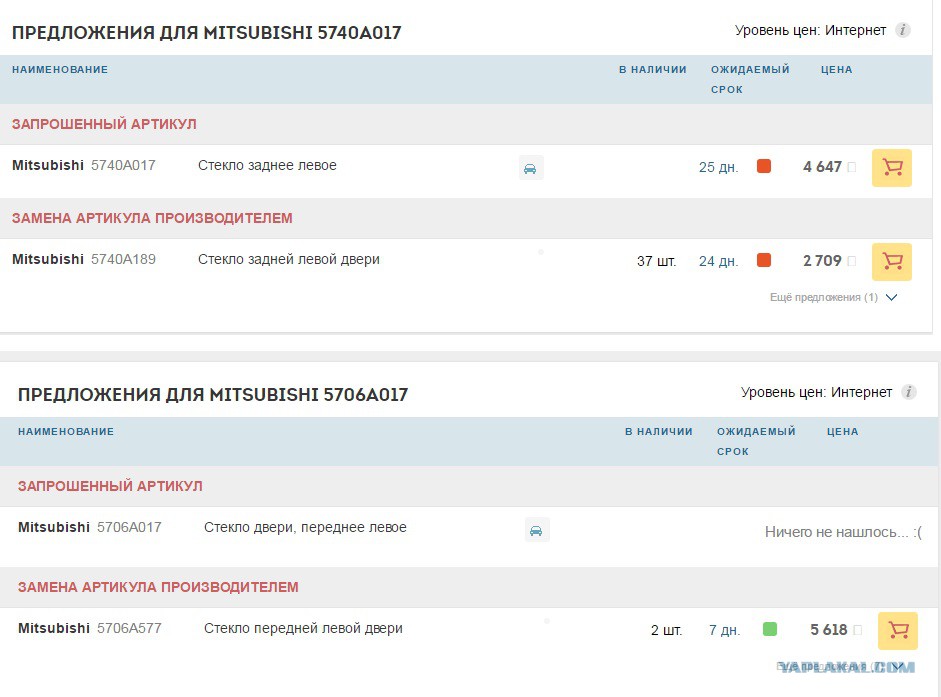Open article number 5740A189 link
The height and width of the screenshot is (697, 941).
click(123, 259)
